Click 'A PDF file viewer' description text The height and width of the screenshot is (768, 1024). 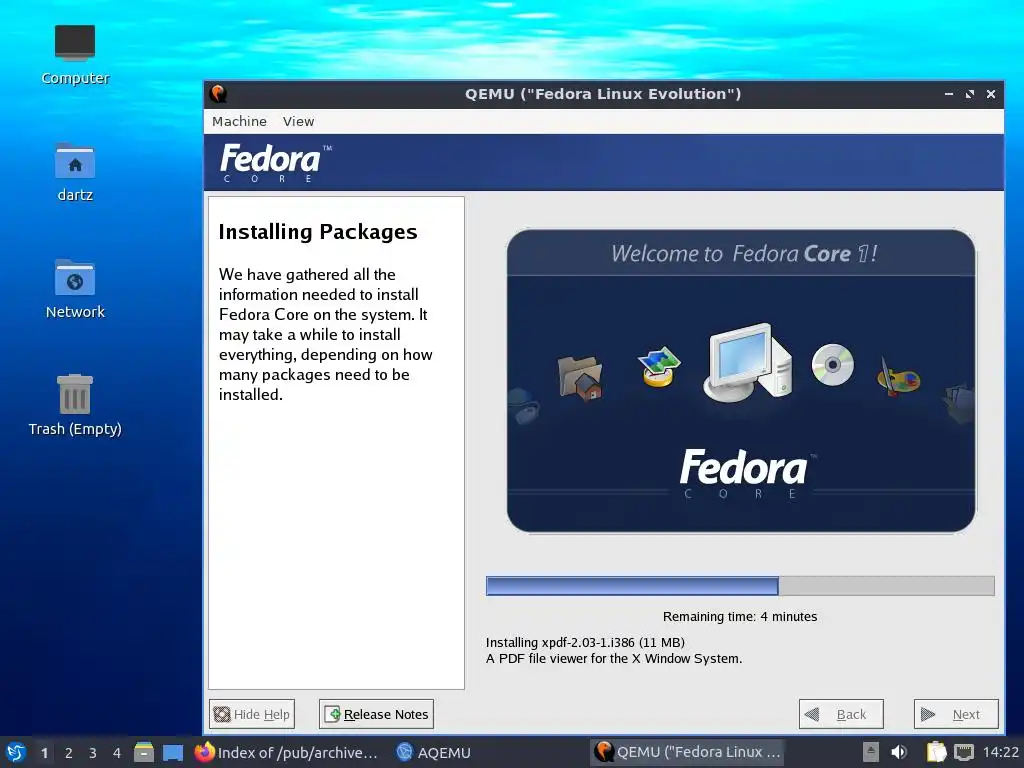pyautogui.click(x=614, y=659)
